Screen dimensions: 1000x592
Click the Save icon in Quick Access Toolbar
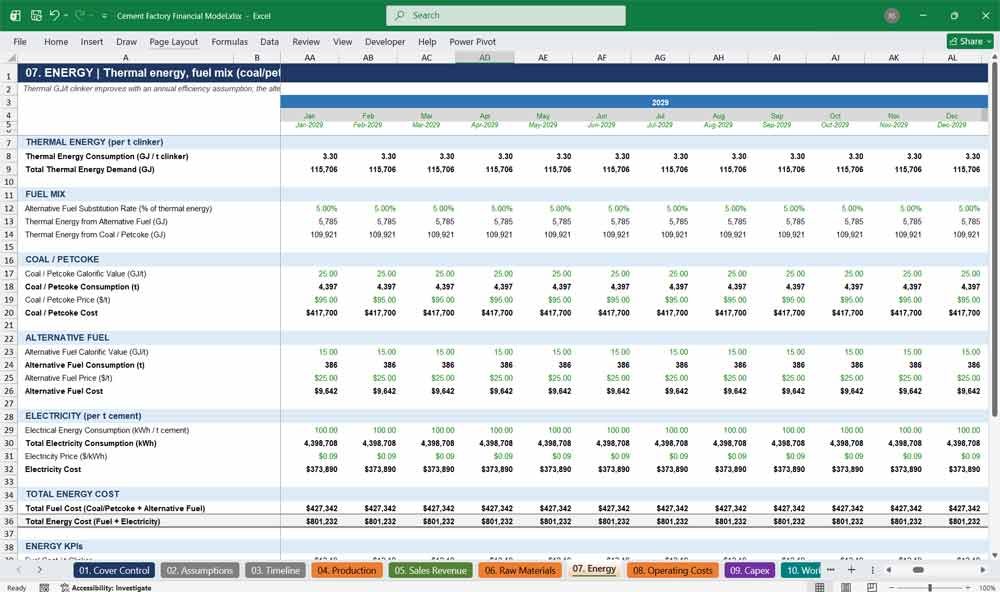tap(36, 15)
